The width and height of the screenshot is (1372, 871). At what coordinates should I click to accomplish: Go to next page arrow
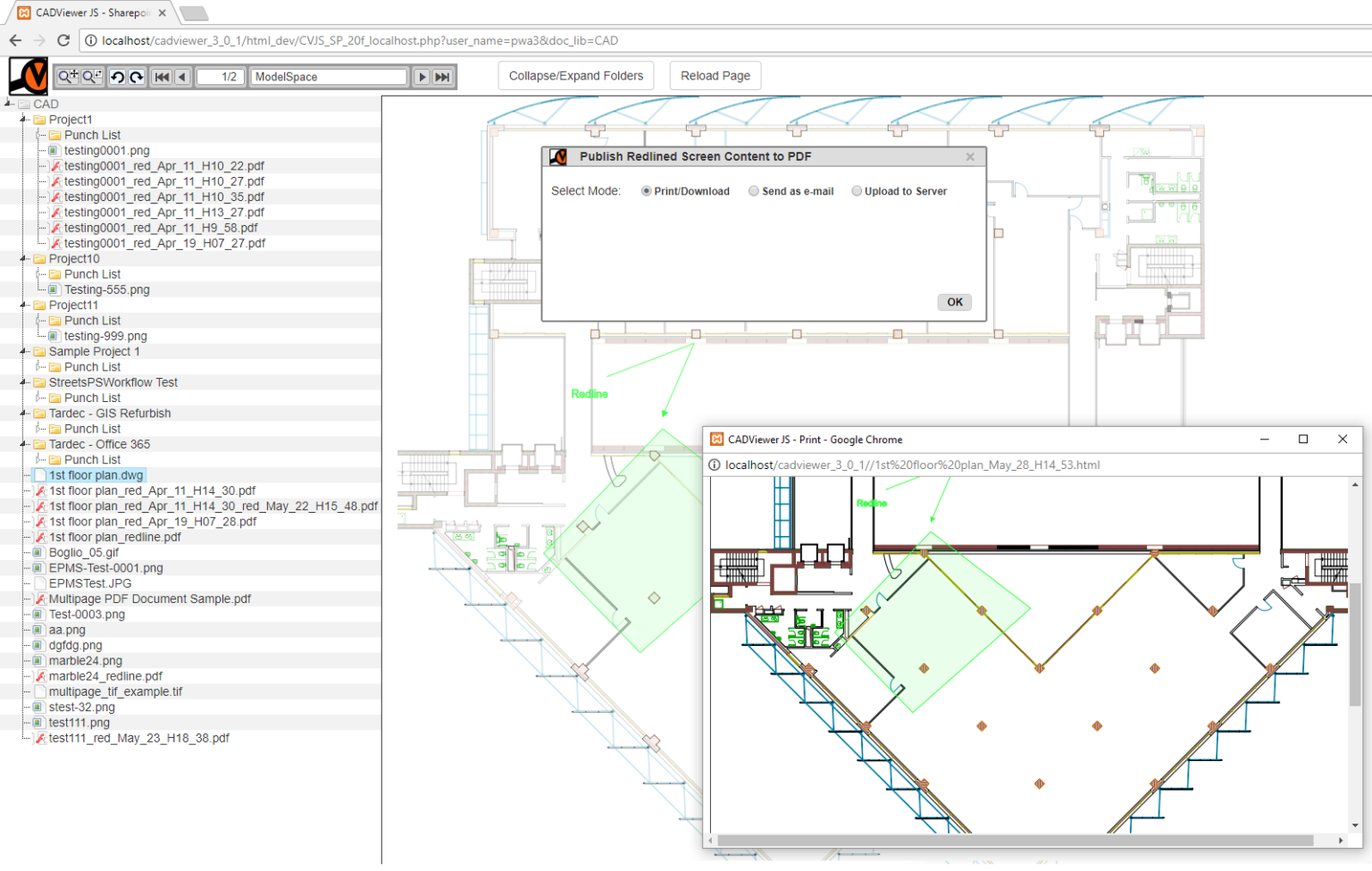[x=422, y=77]
